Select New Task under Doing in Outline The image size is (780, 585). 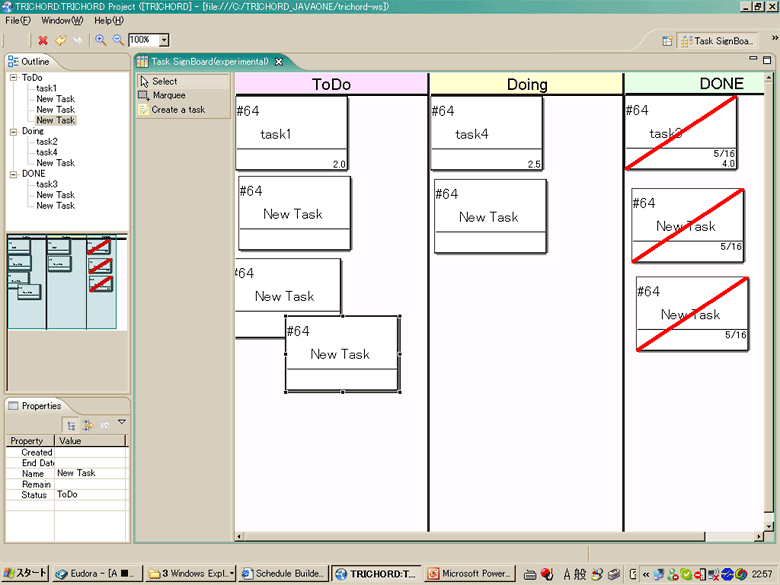(x=56, y=163)
